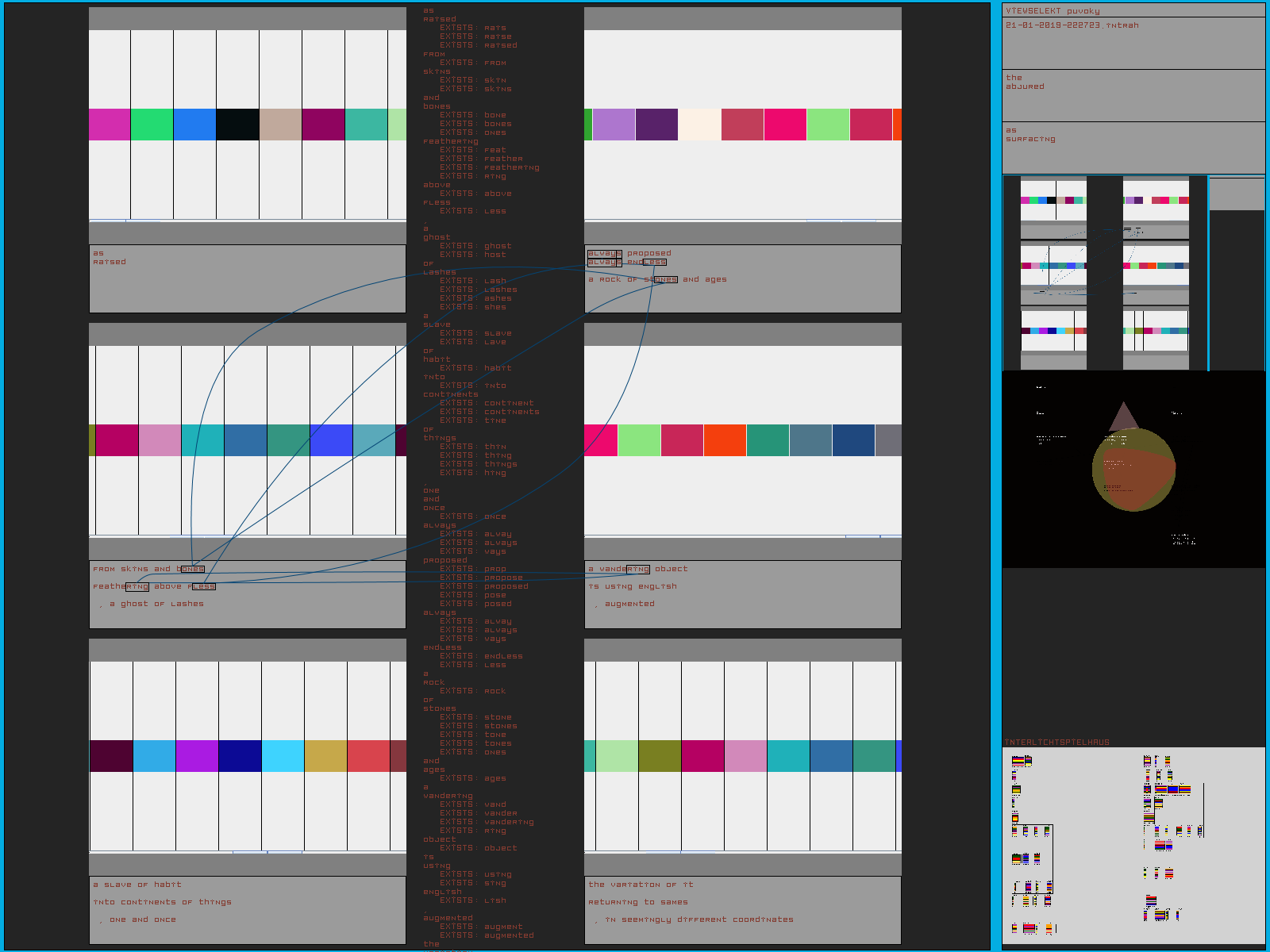Click the black swatch in the top-left color strip
The width and height of the screenshot is (1270, 952).
click(x=237, y=125)
